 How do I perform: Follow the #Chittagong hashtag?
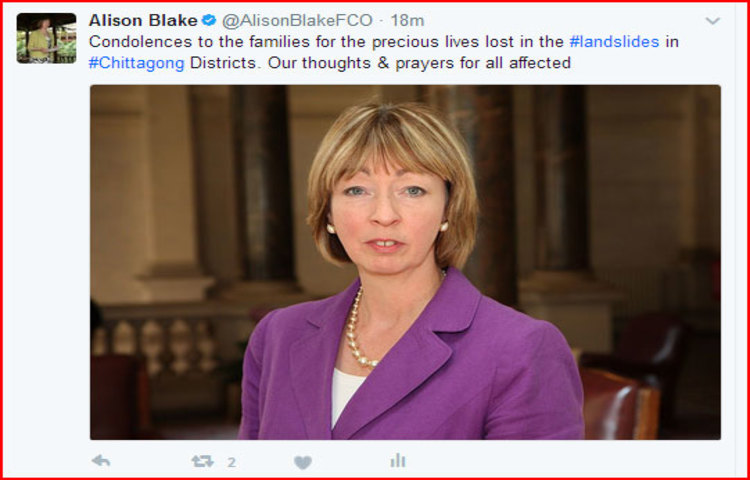point(137,63)
